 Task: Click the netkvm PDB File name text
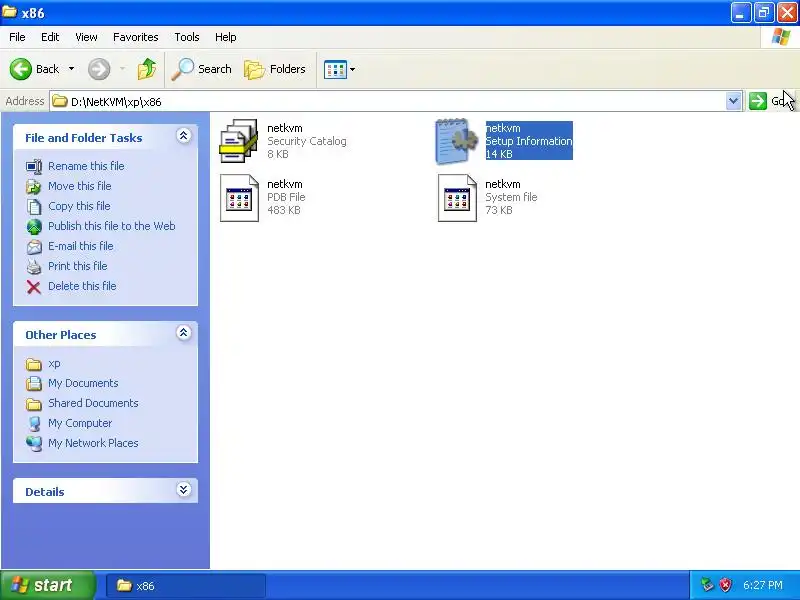tap(285, 184)
